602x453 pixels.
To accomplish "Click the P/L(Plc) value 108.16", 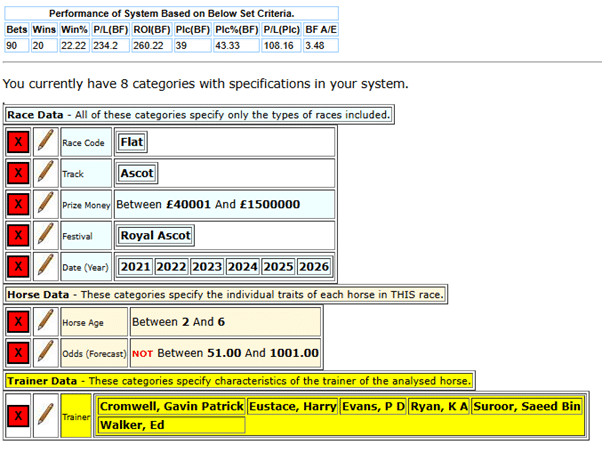I will pyautogui.click(x=281, y=45).
